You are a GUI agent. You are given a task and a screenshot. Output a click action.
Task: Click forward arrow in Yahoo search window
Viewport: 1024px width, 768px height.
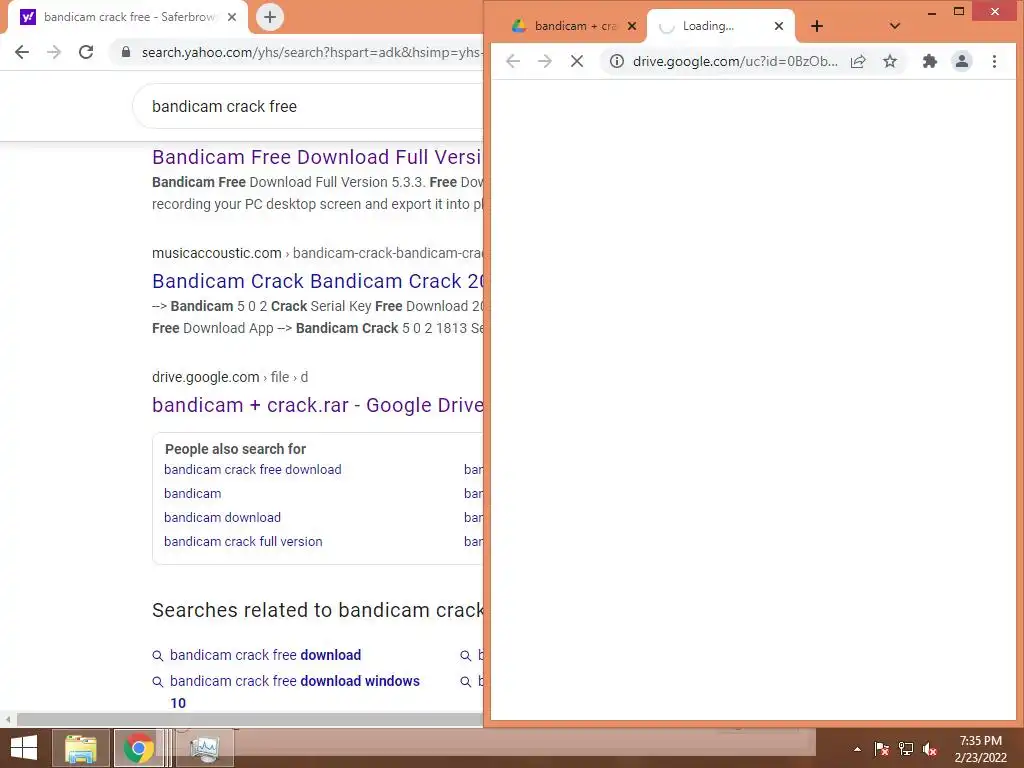click(x=54, y=52)
